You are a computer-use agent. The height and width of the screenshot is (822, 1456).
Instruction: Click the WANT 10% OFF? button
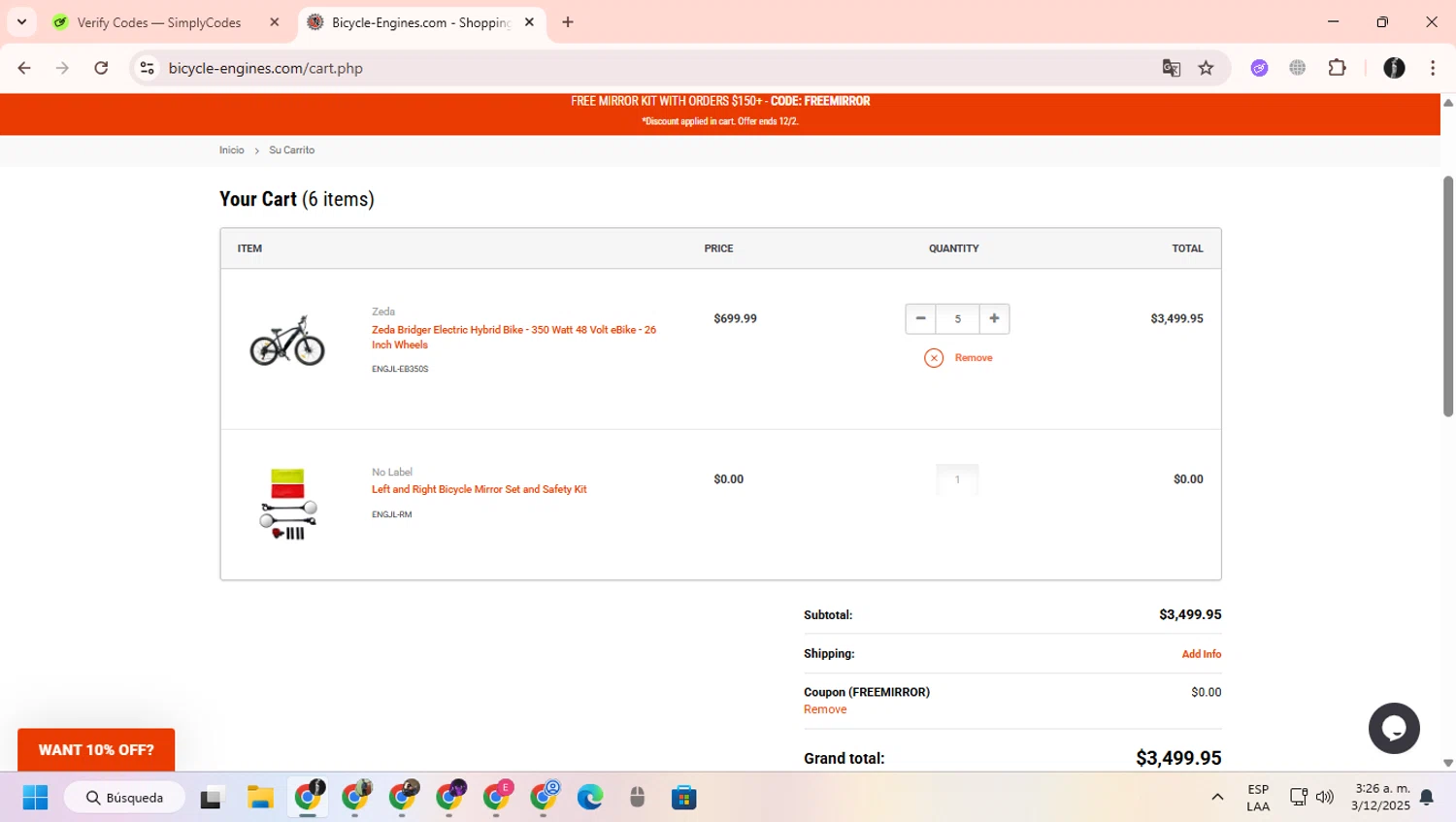click(x=96, y=750)
